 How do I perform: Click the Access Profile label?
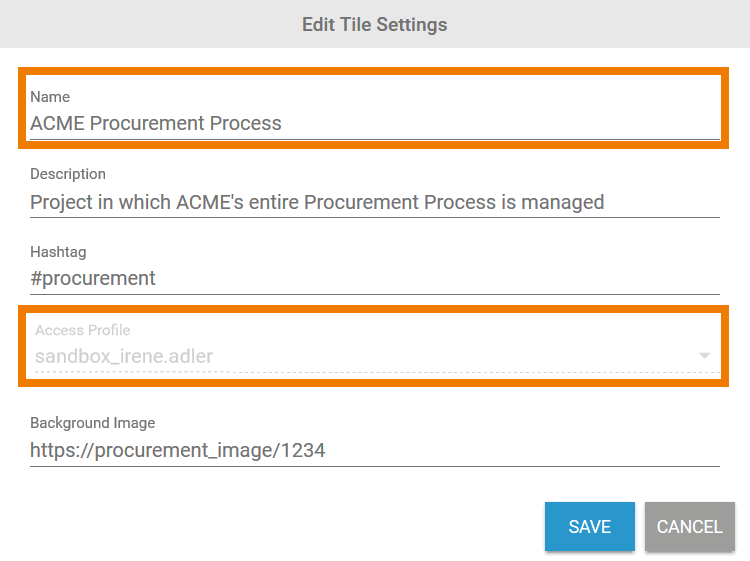click(x=83, y=330)
